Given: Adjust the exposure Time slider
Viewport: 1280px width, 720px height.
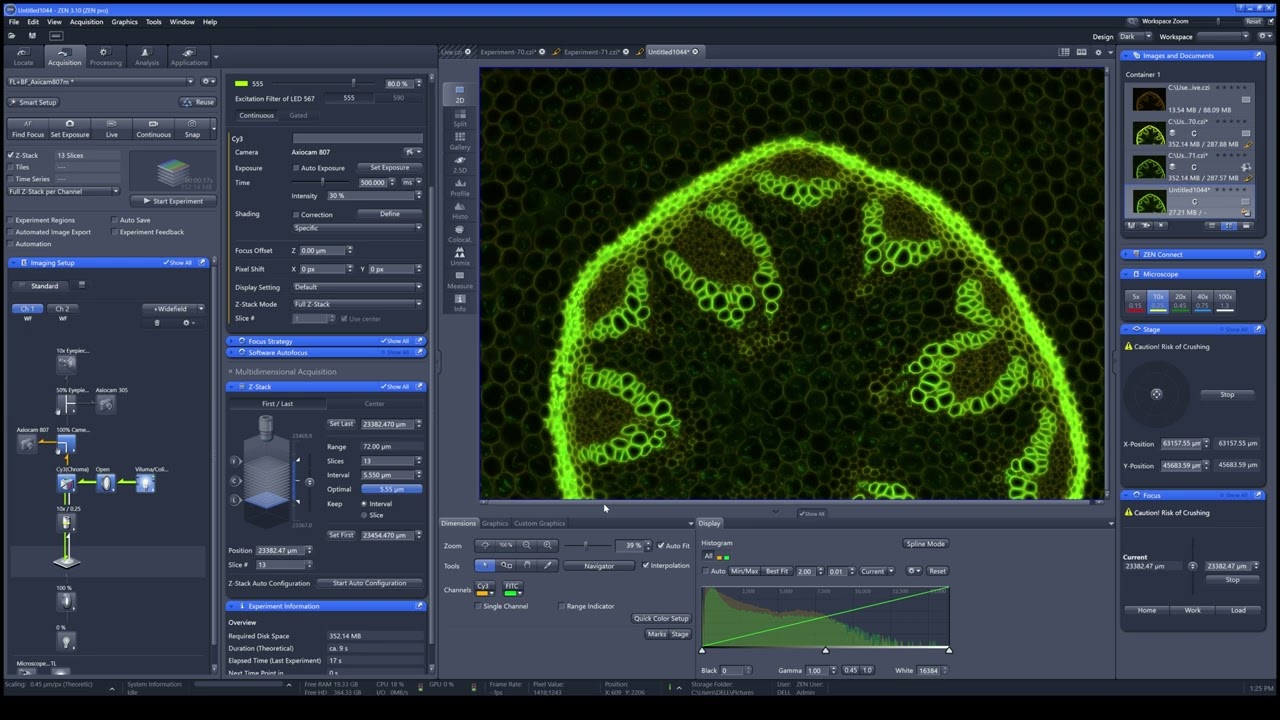Looking at the screenshot, I should click(322, 183).
